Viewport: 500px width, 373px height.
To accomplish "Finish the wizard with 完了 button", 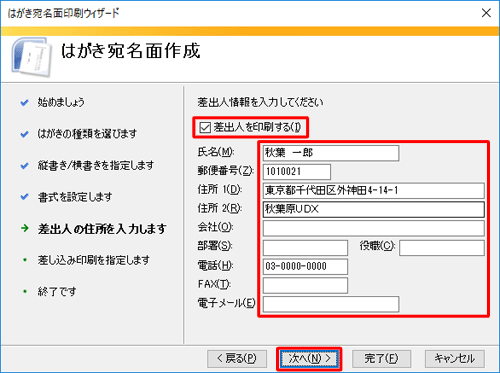I will tap(381, 359).
